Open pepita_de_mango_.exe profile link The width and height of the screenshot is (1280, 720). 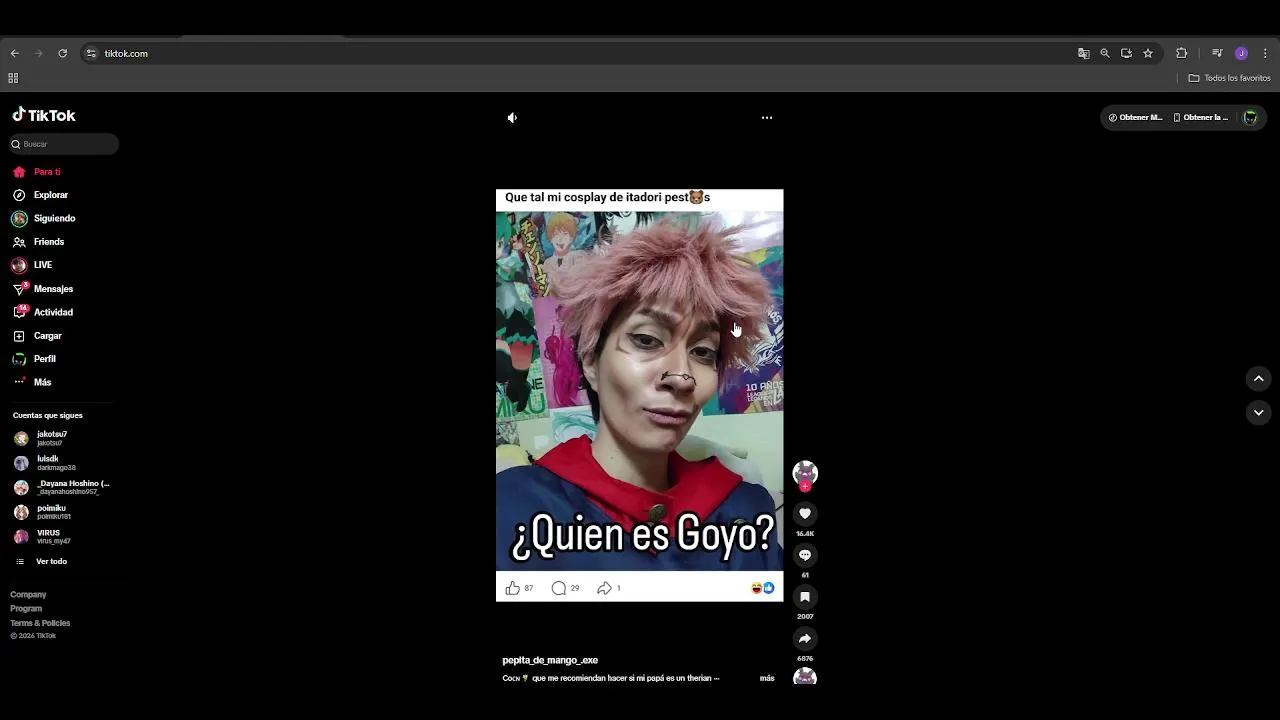click(x=550, y=661)
